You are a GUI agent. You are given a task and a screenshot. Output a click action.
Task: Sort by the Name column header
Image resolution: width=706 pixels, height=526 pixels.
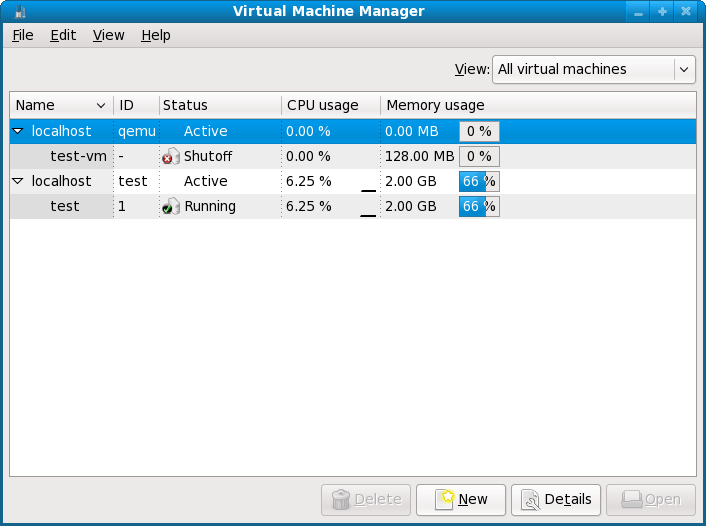pyautogui.click(x=60, y=105)
